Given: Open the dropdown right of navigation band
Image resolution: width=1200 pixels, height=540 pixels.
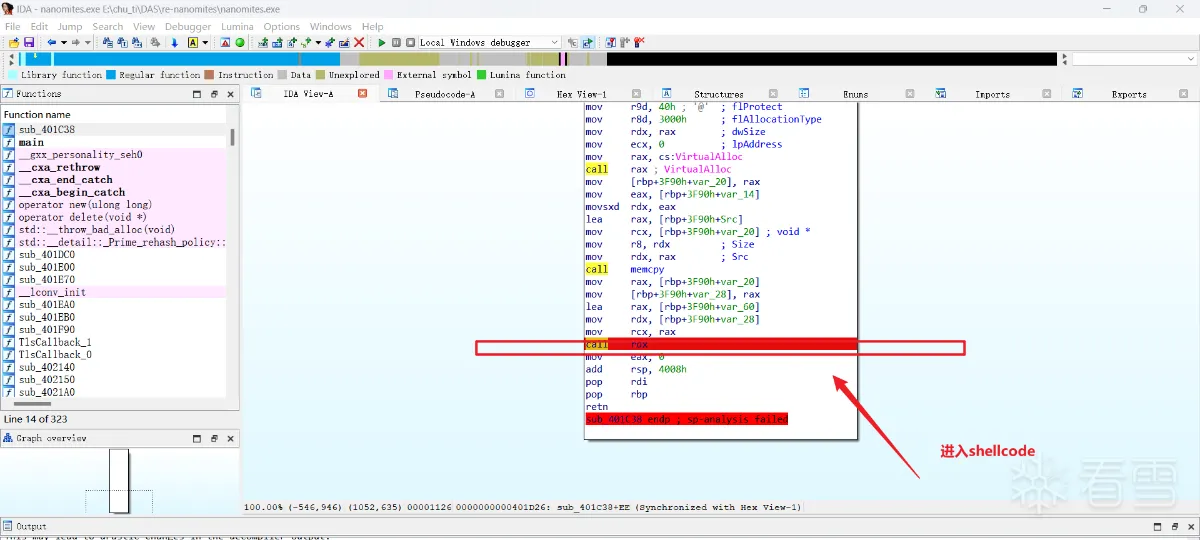Looking at the screenshot, I should tap(1134, 59).
